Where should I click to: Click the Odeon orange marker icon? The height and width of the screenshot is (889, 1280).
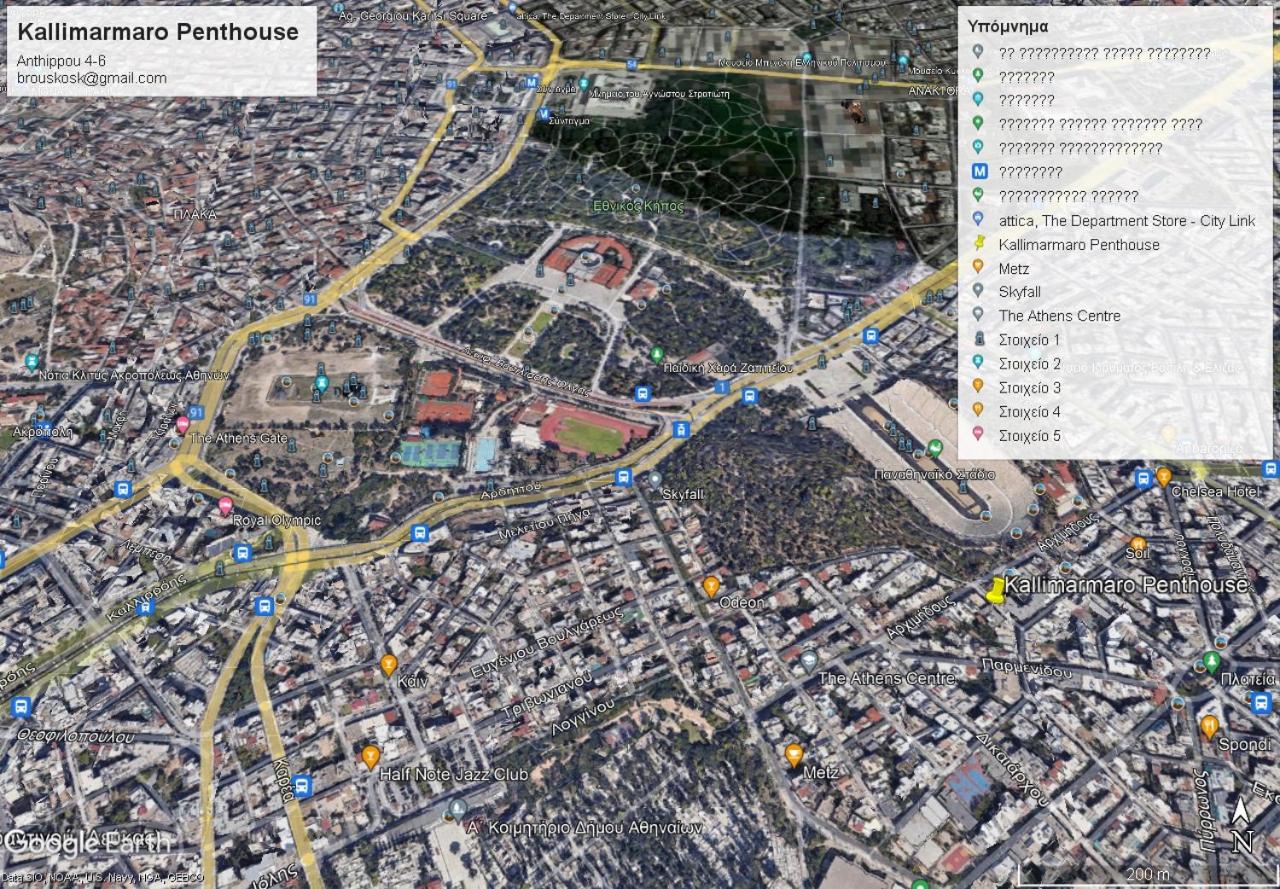click(711, 586)
